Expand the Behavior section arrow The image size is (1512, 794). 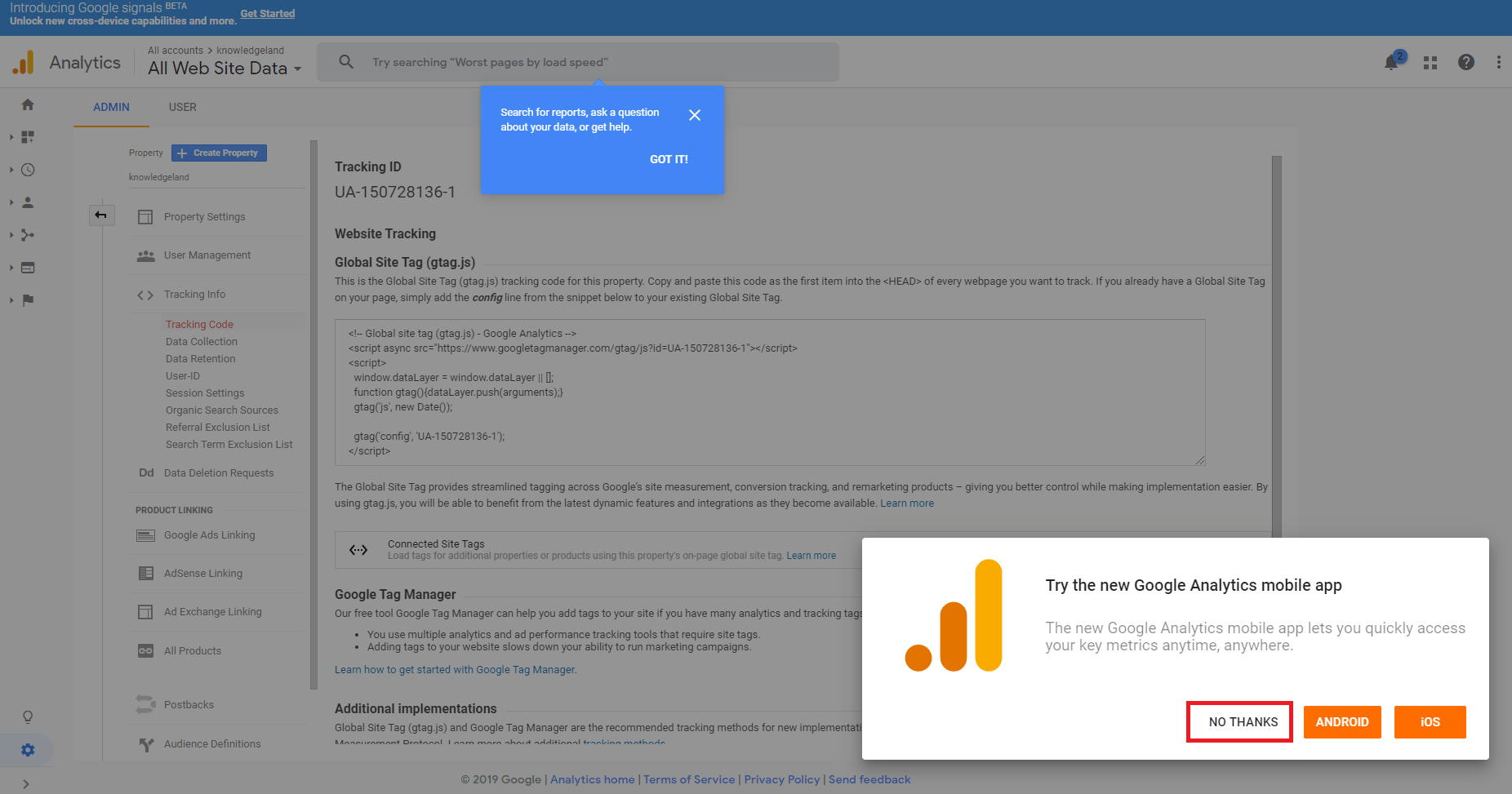(x=11, y=268)
